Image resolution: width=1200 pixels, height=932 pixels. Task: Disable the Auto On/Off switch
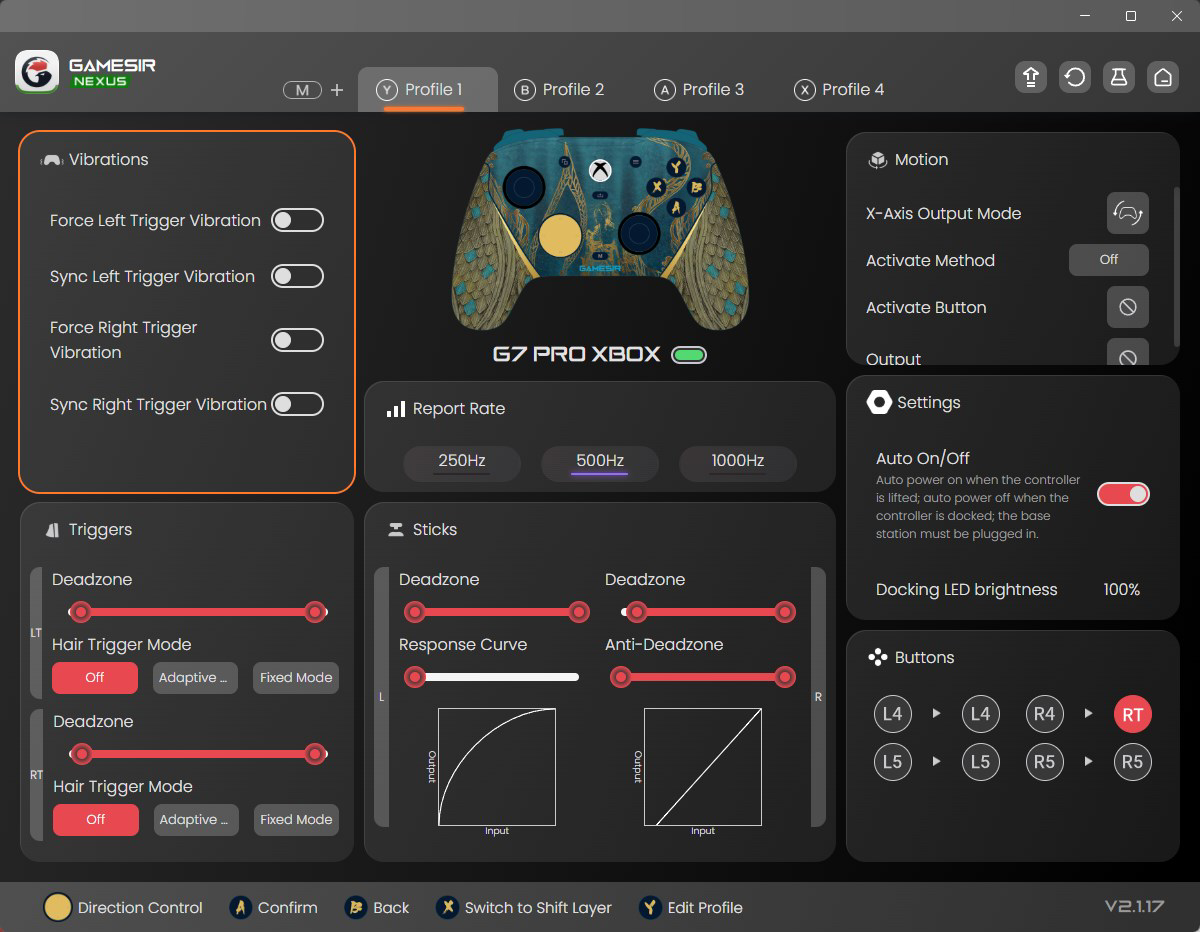(x=1123, y=493)
